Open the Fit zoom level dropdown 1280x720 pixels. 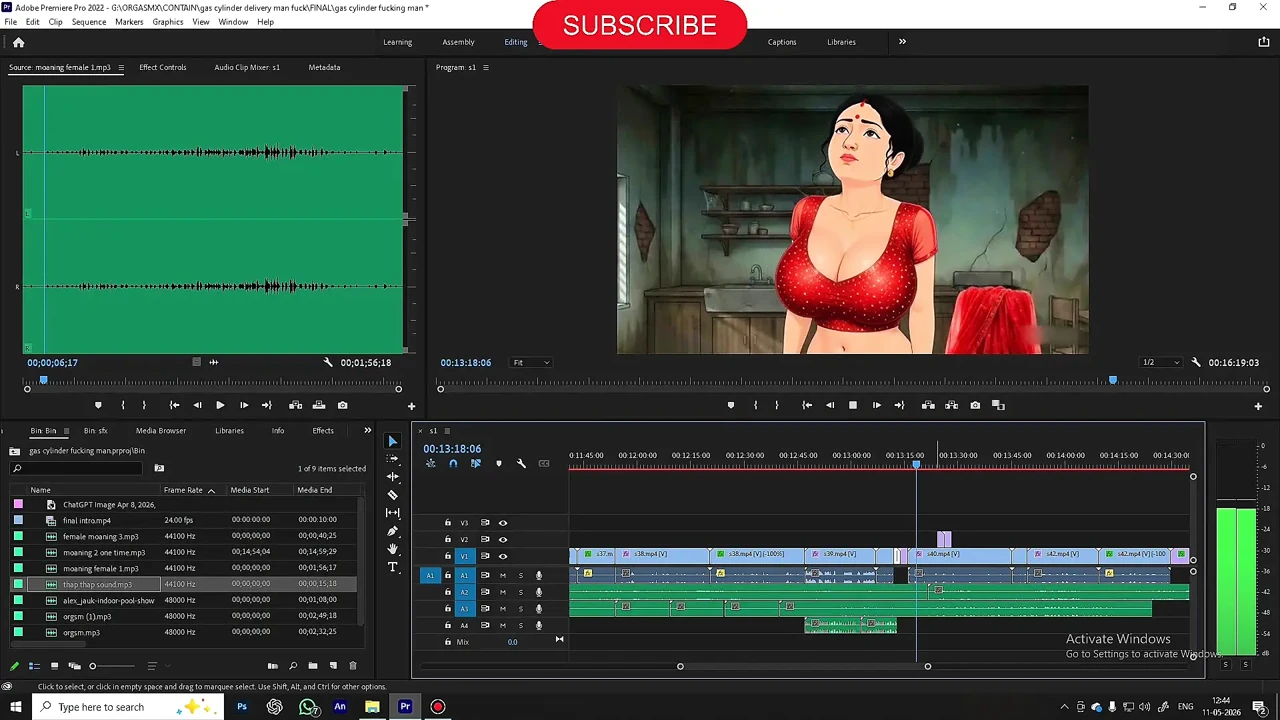click(531, 362)
